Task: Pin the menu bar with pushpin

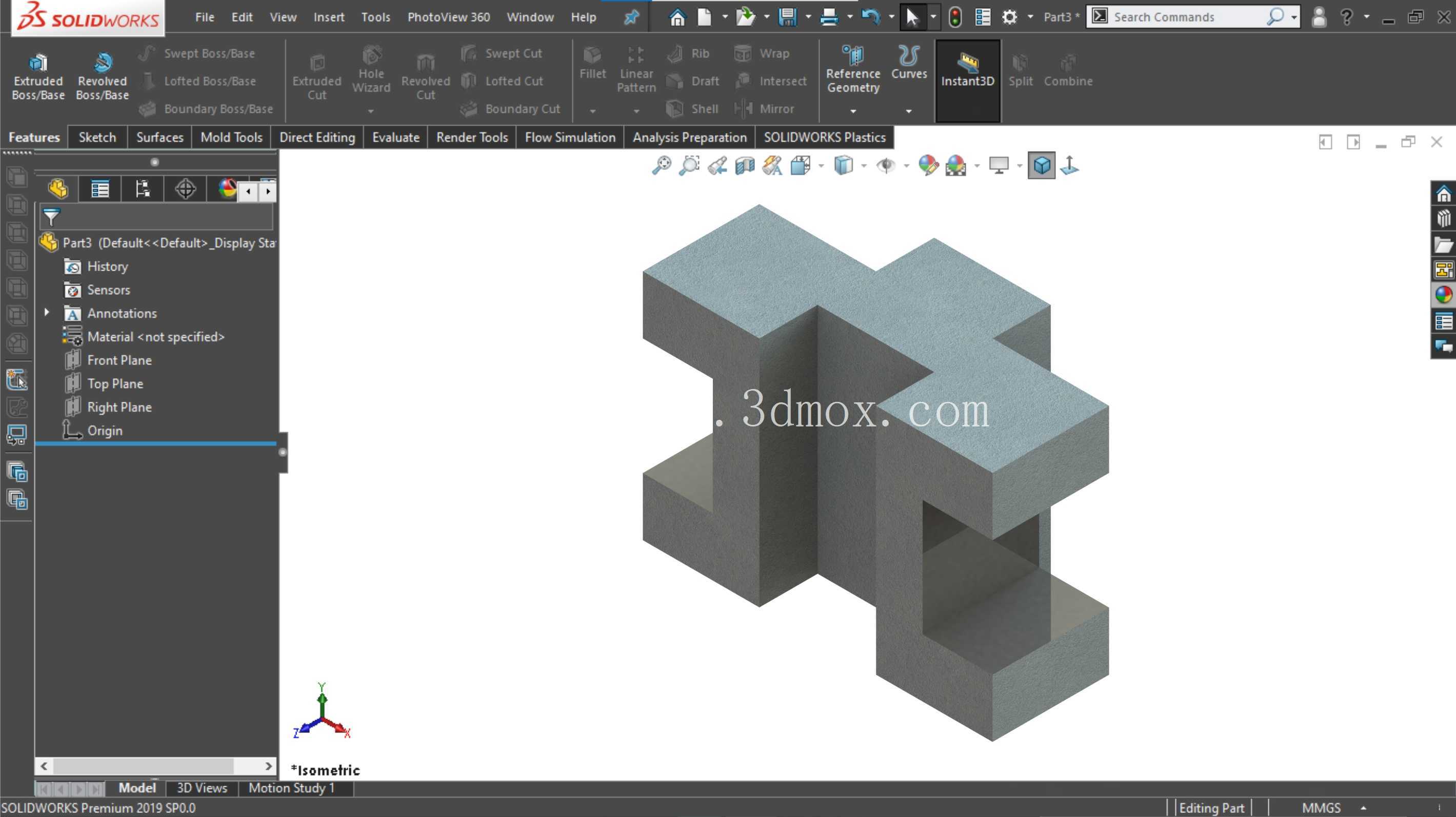Action: [631, 17]
